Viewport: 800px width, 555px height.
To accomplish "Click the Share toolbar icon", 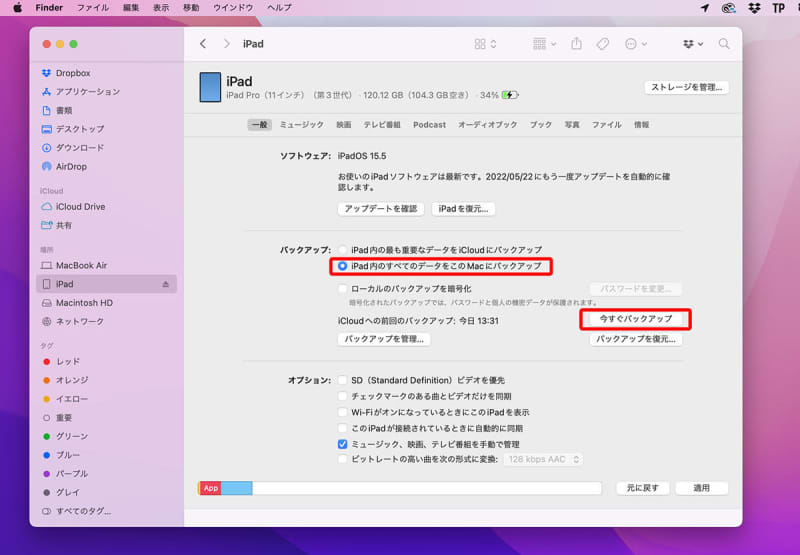I will (577, 44).
